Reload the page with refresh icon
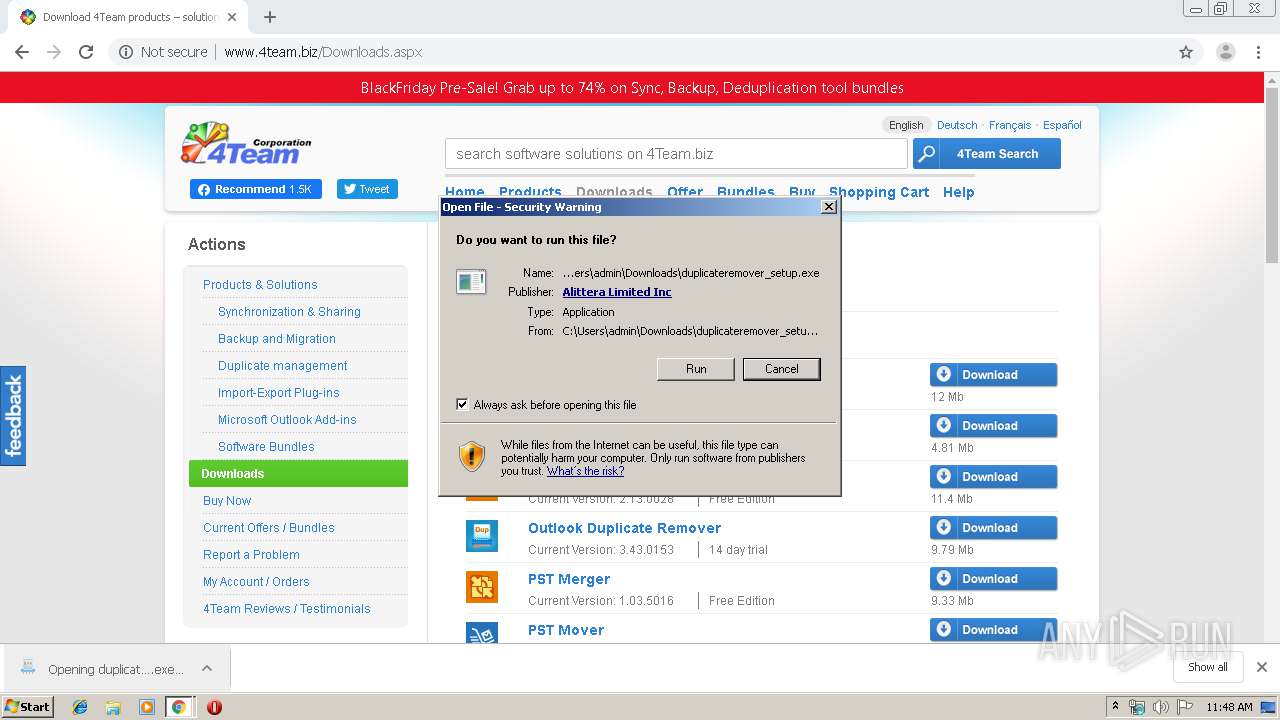The height and width of the screenshot is (720, 1280). click(86, 52)
